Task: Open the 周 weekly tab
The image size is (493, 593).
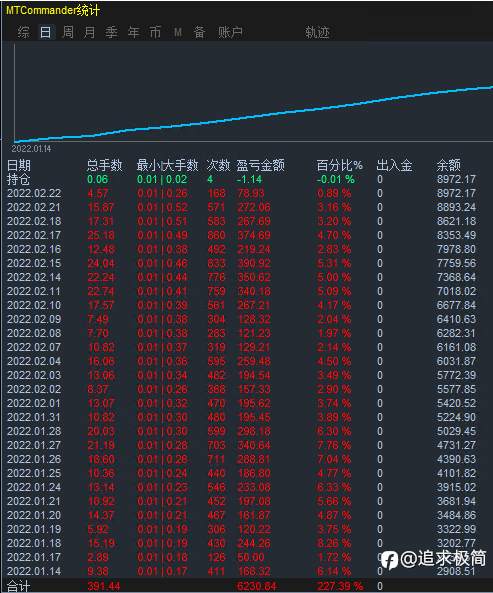Action: 68,32
